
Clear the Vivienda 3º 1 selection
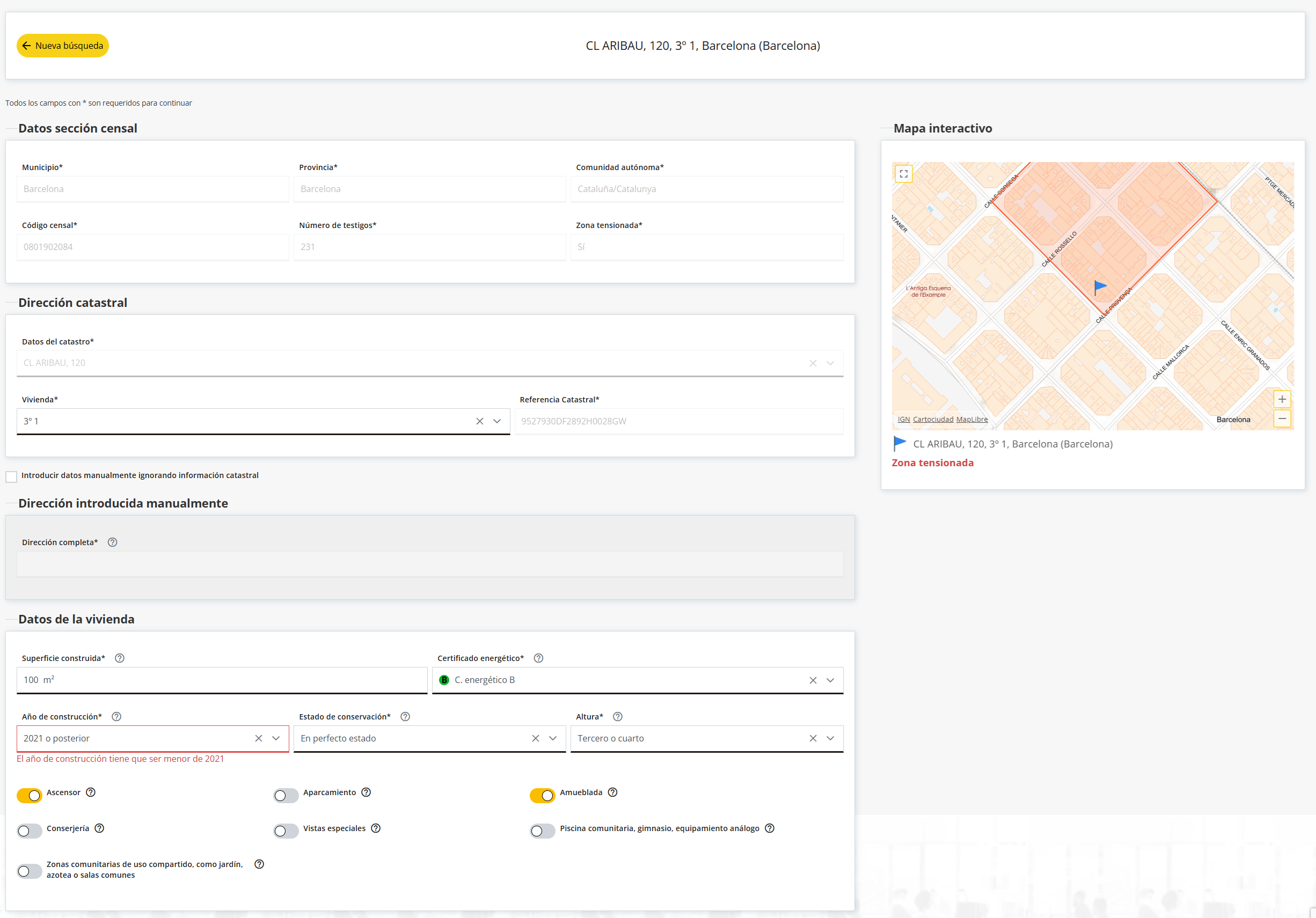[x=479, y=421]
